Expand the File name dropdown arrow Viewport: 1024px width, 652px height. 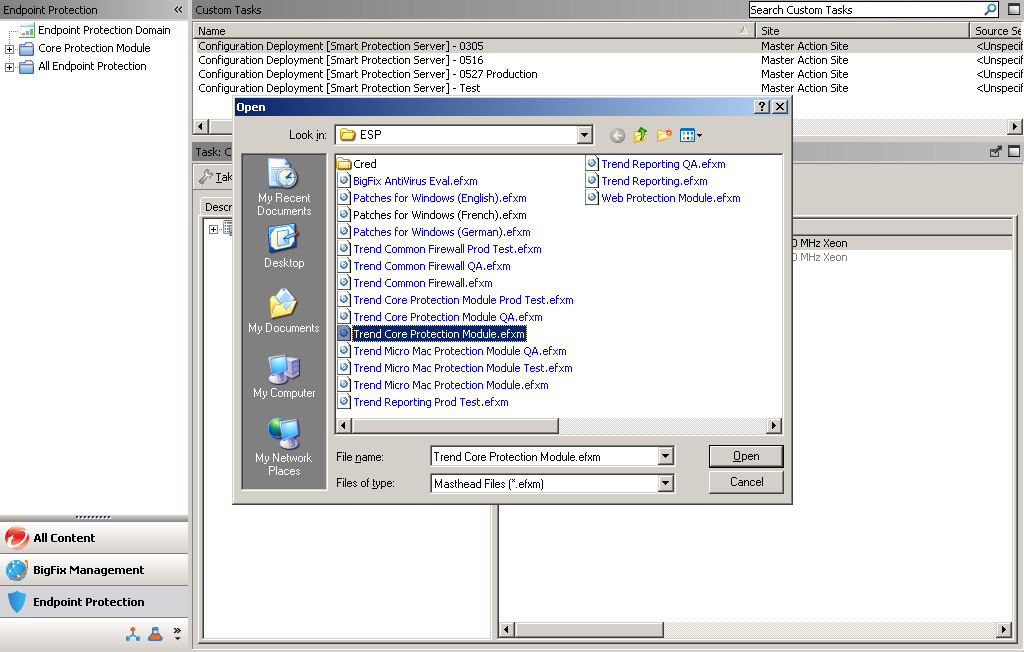[665, 456]
